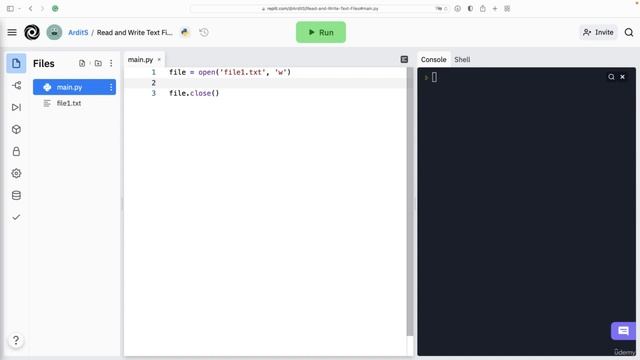Show browser tab overview grid
Image resolution: width=640 pixels, height=360 pixels.
click(x=507, y=8)
